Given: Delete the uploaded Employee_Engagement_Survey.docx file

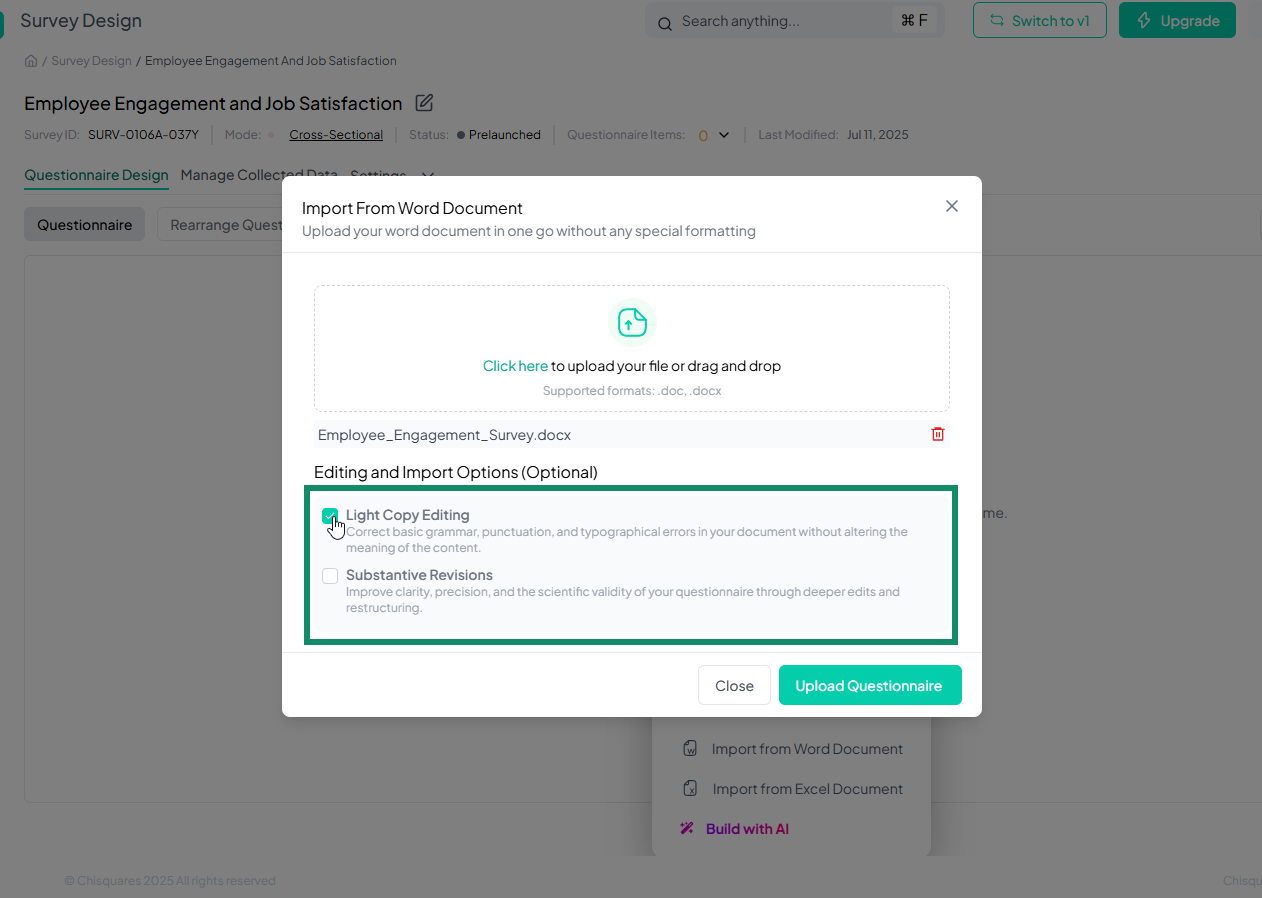Looking at the screenshot, I should pos(938,434).
